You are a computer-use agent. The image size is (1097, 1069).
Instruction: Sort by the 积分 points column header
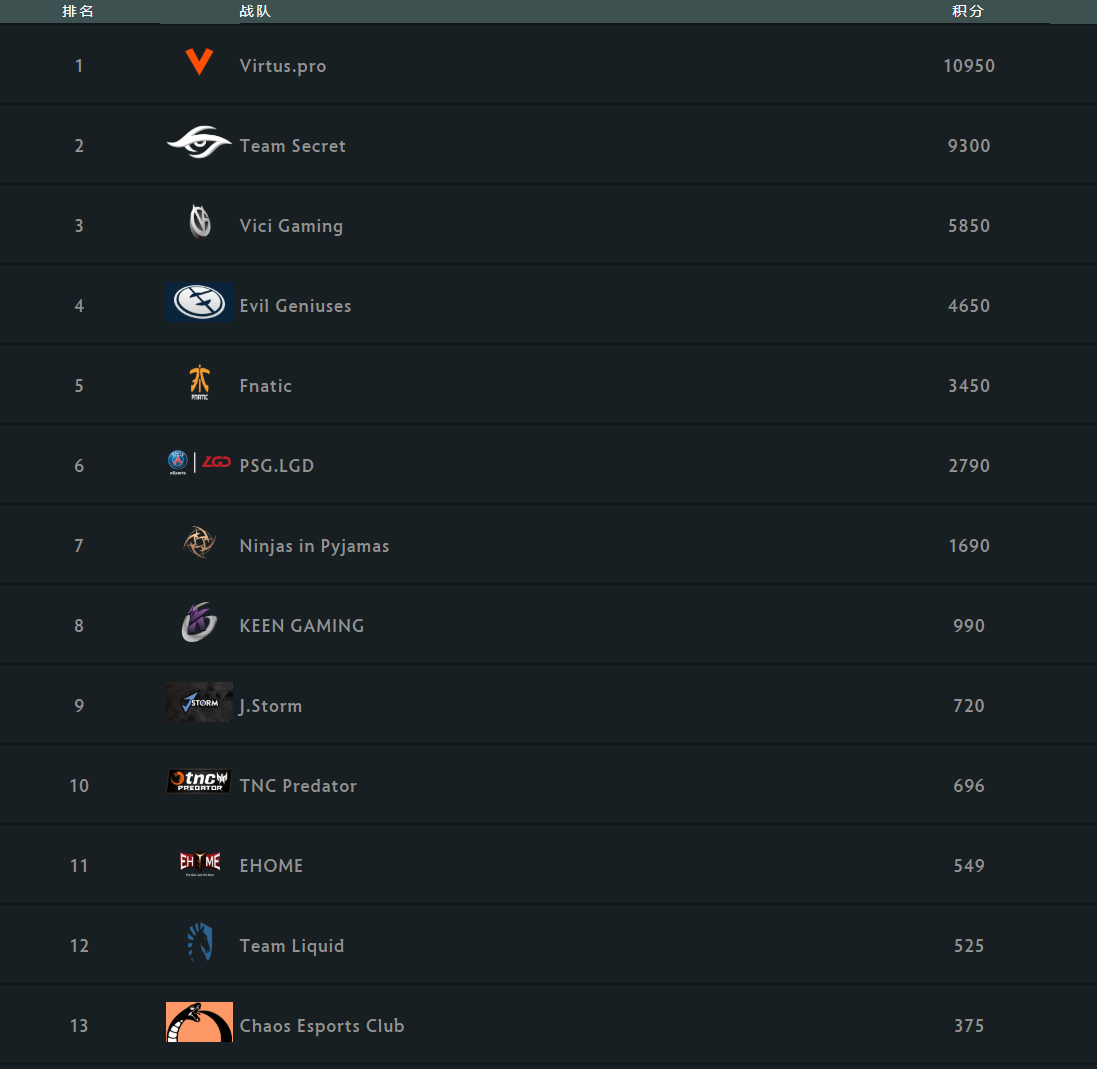(968, 11)
